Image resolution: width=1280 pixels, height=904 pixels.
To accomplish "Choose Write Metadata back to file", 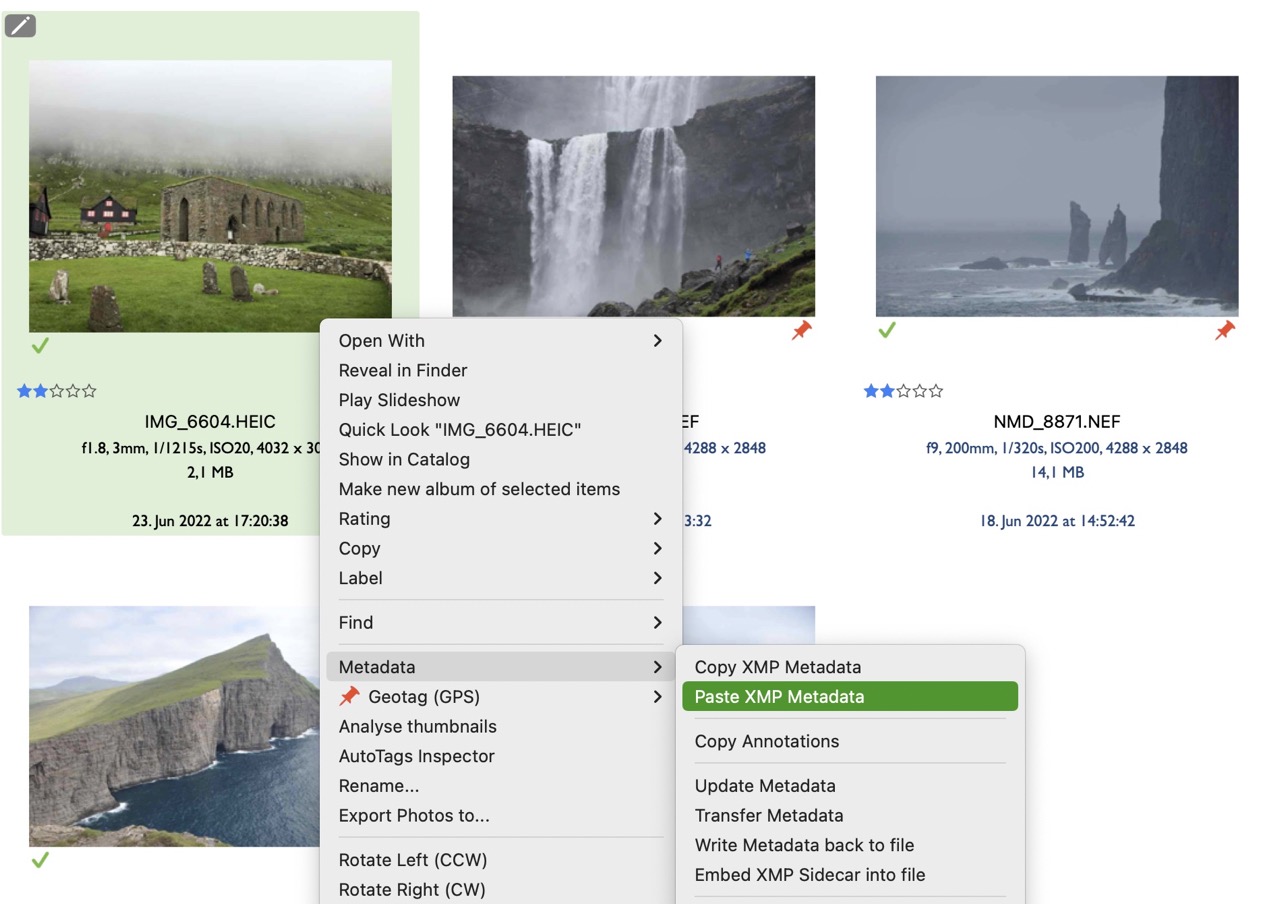I will pyautogui.click(x=804, y=845).
